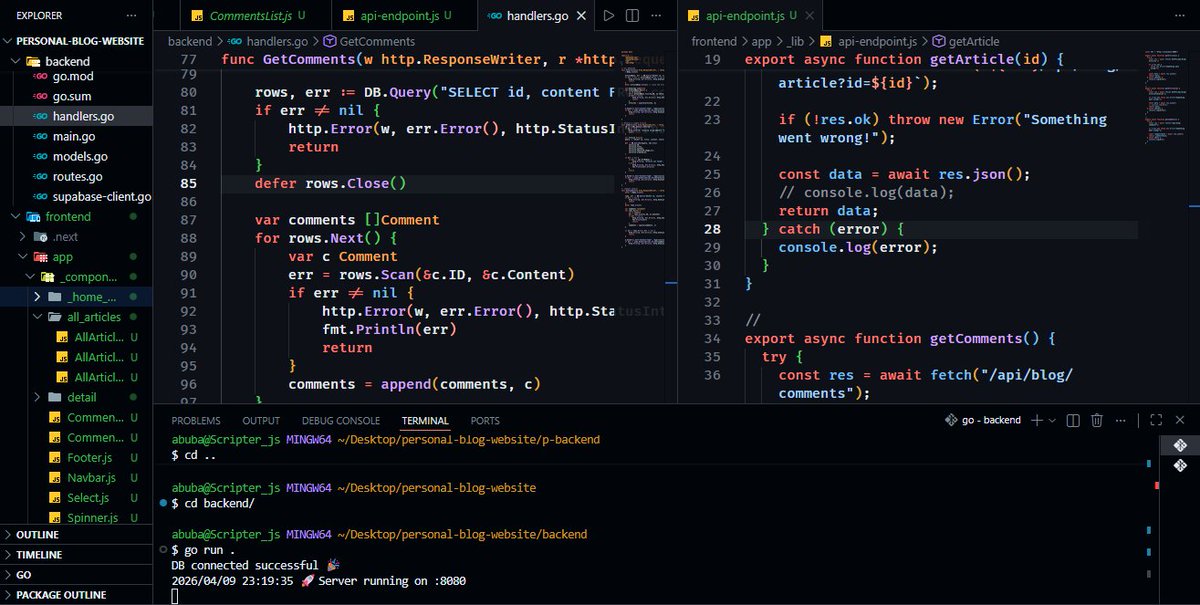Split the editor with the split icon

(x=632, y=15)
